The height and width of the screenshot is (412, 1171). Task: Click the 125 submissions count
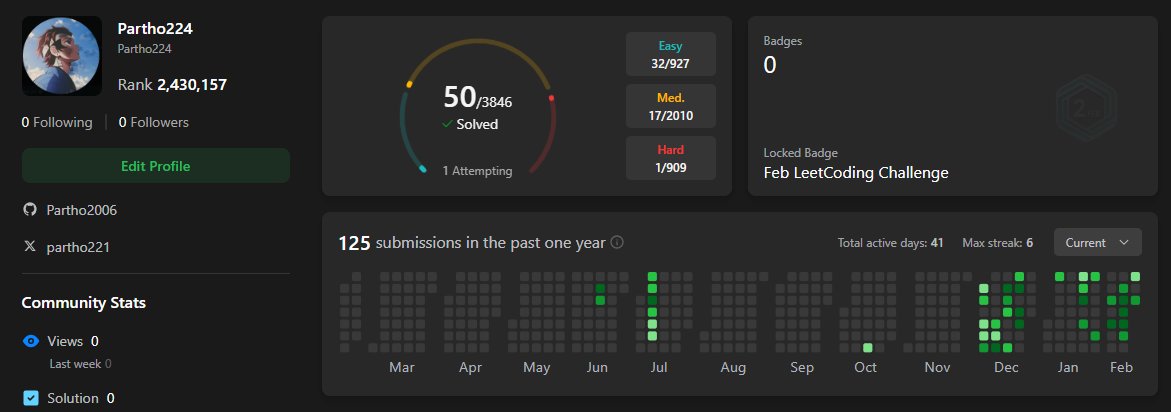355,243
